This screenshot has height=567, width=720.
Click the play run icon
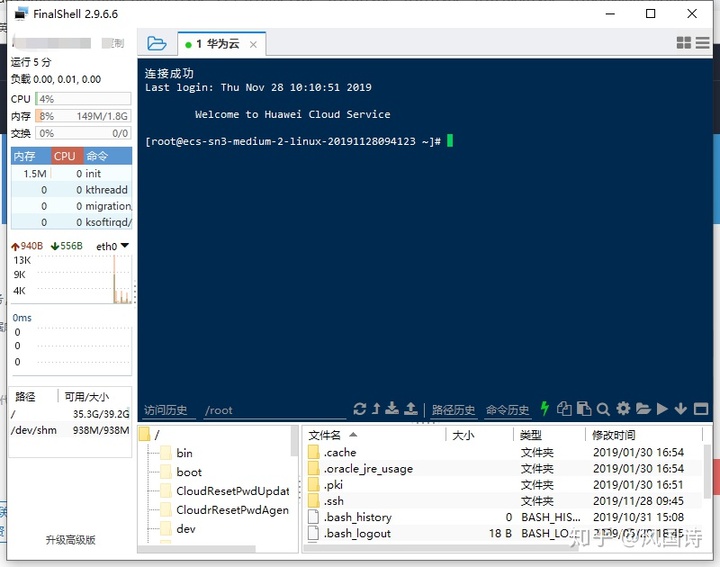click(662, 409)
